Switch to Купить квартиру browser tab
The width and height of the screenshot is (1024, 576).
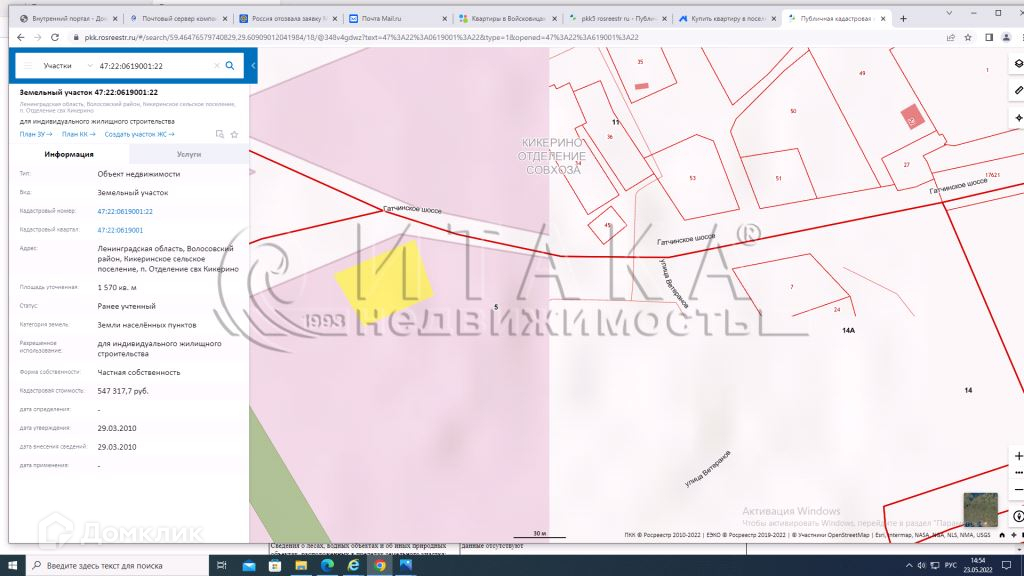pos(727,19)
